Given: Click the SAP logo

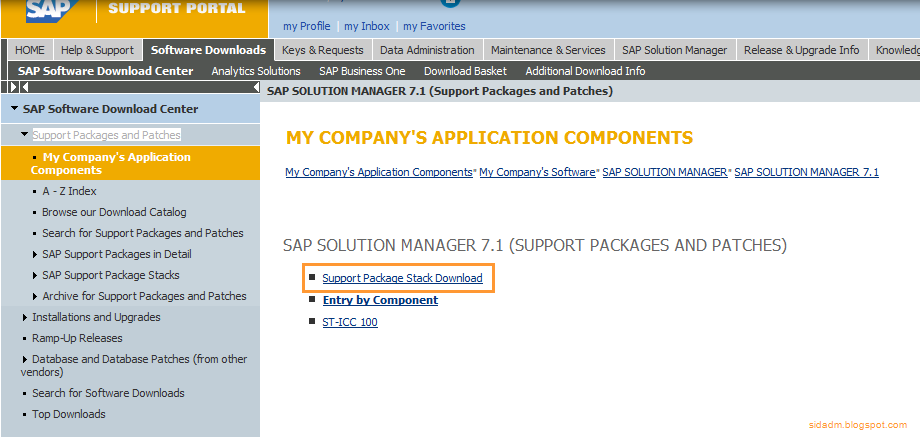Looking at the screenshot, I should coord(47,10).
